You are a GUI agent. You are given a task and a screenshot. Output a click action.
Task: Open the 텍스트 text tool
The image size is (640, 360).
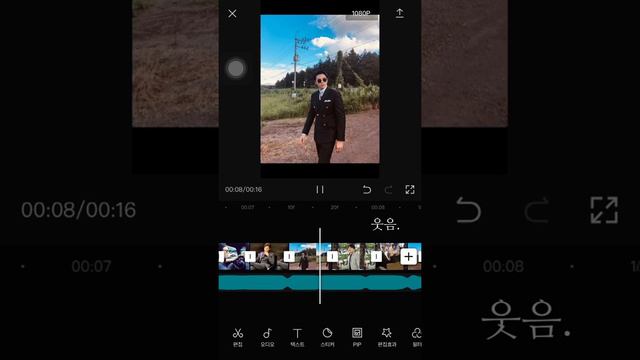coord(297,338)
